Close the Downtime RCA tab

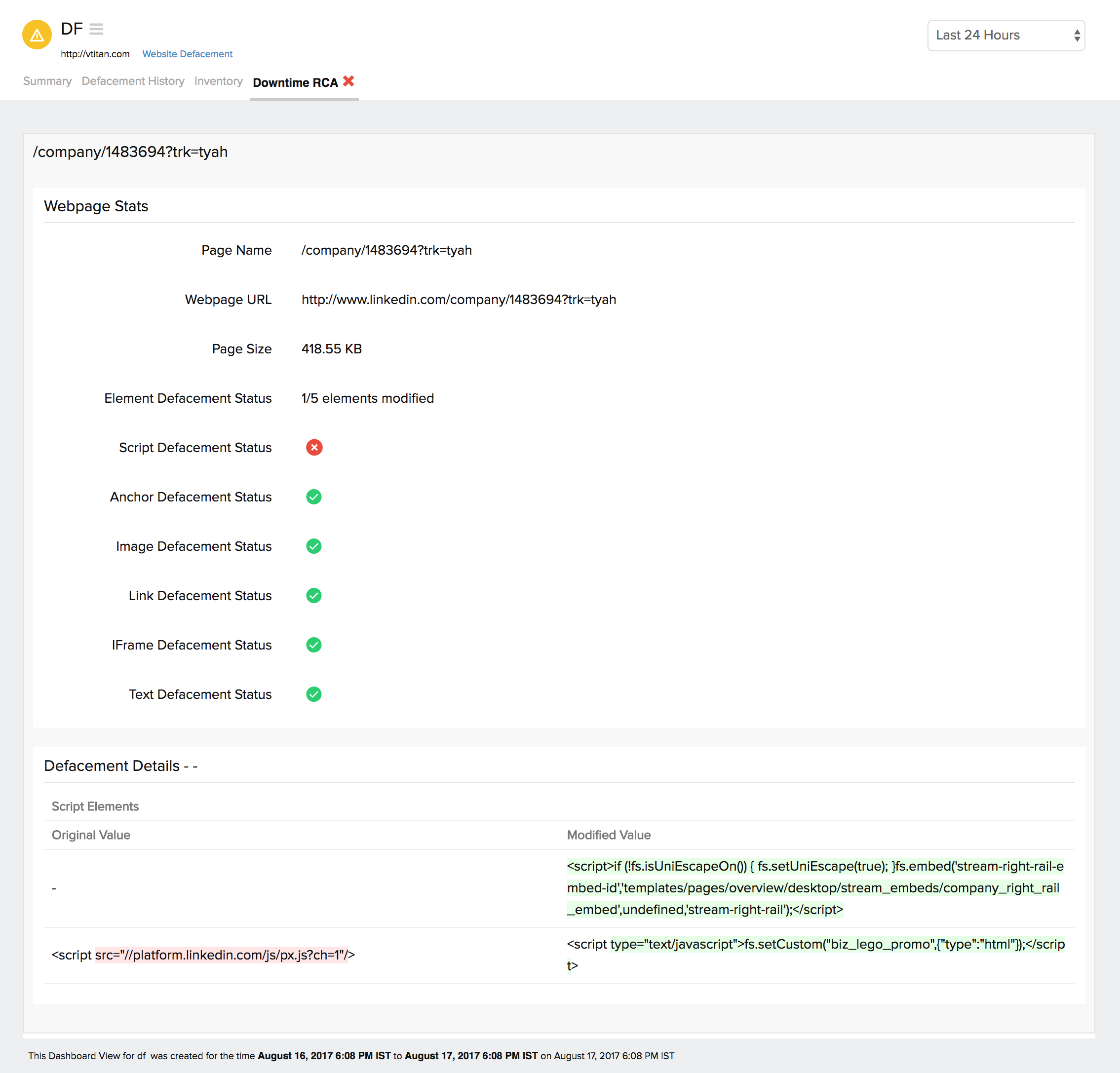pyautogui.click(x=348, y=81)
